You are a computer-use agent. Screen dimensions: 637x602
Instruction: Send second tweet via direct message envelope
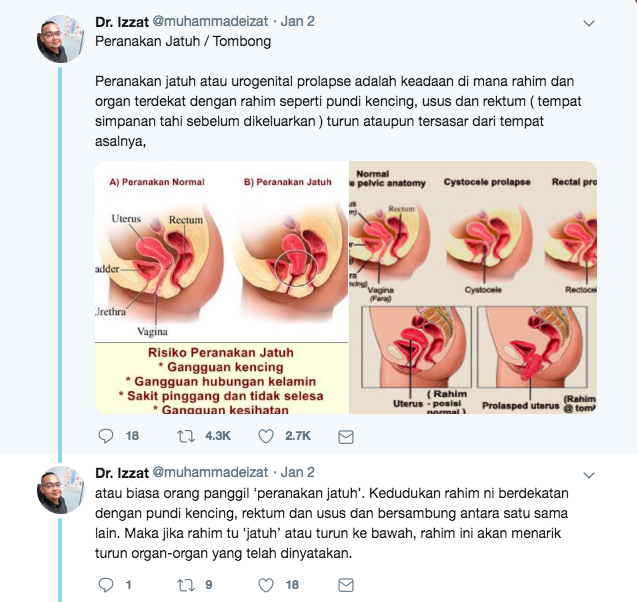pyautogui.click(x=346, y=585)
